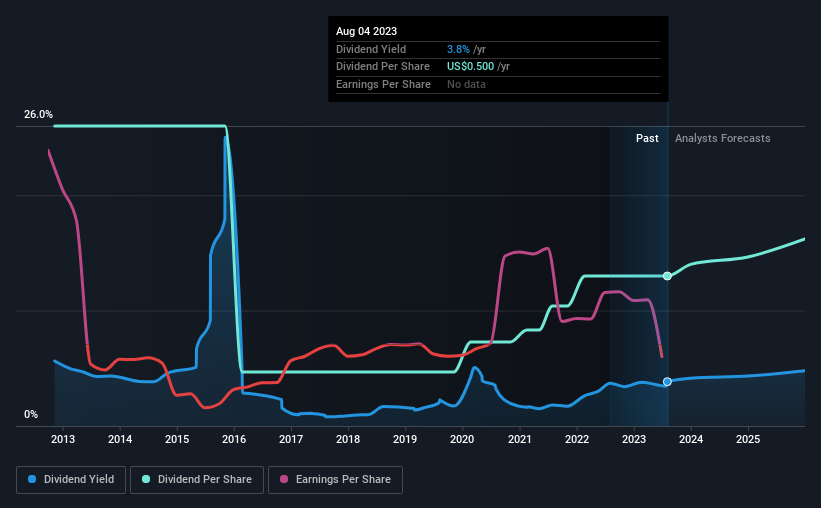Click the 26.0% y-axis label
821x508 pixels.
pyautogui.click(x=38, y=114)
